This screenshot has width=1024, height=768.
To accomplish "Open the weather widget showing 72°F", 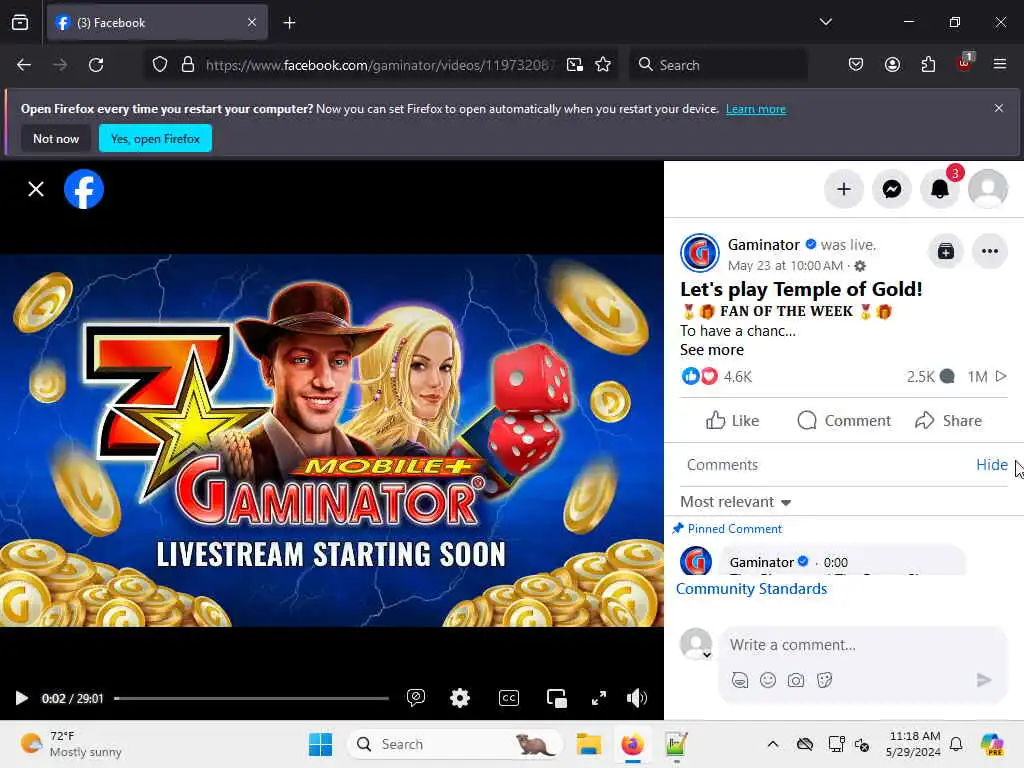I will [71, 744].
